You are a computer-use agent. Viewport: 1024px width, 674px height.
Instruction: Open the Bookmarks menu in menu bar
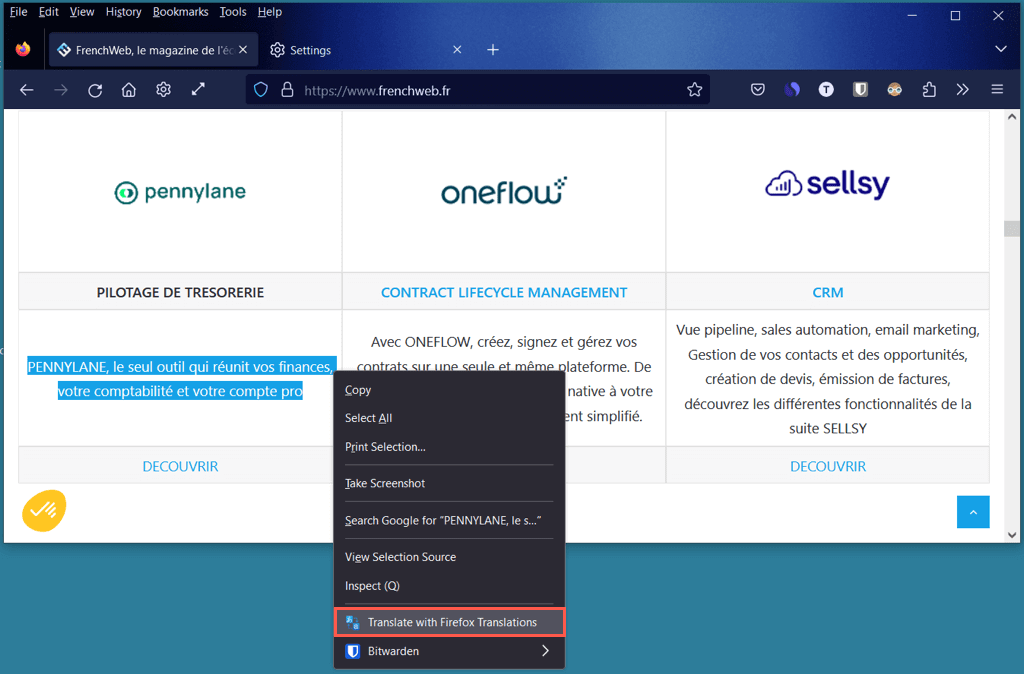[x=180, y=12]
